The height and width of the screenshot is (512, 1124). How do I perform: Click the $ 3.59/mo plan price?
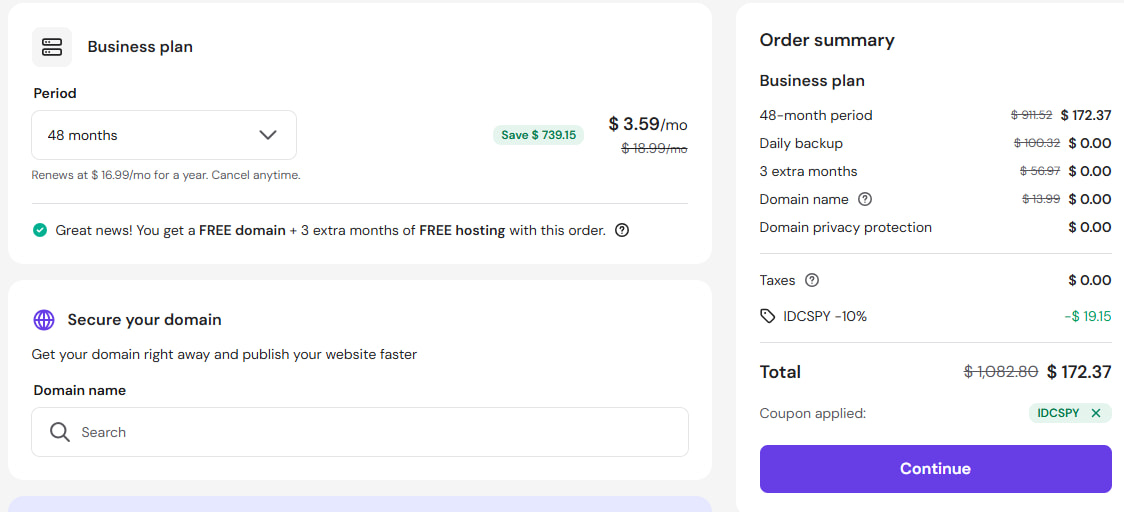point(647,125)
